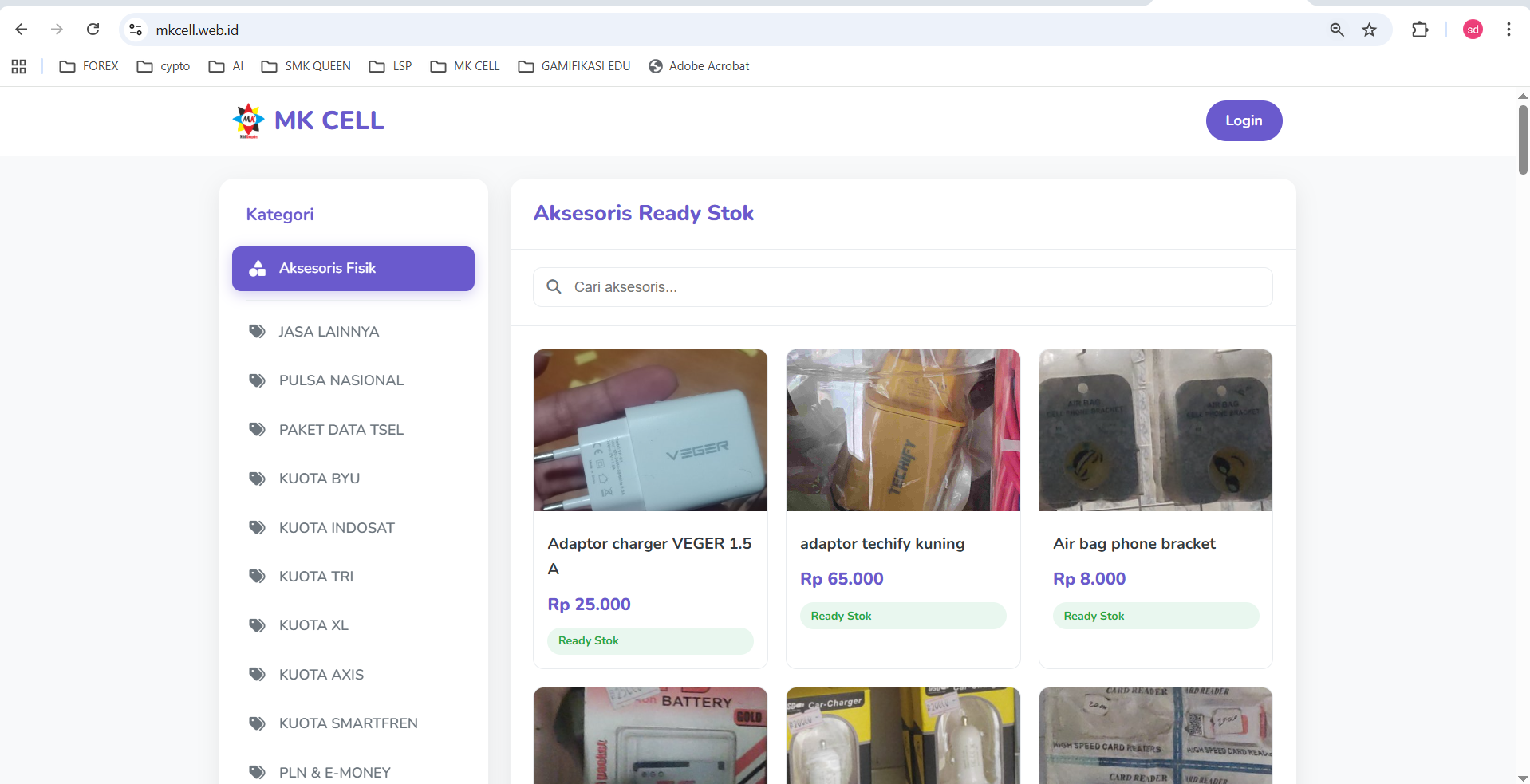1530x784 pixels.
Task: Click the browser reload icon
Action: [93, 30]
